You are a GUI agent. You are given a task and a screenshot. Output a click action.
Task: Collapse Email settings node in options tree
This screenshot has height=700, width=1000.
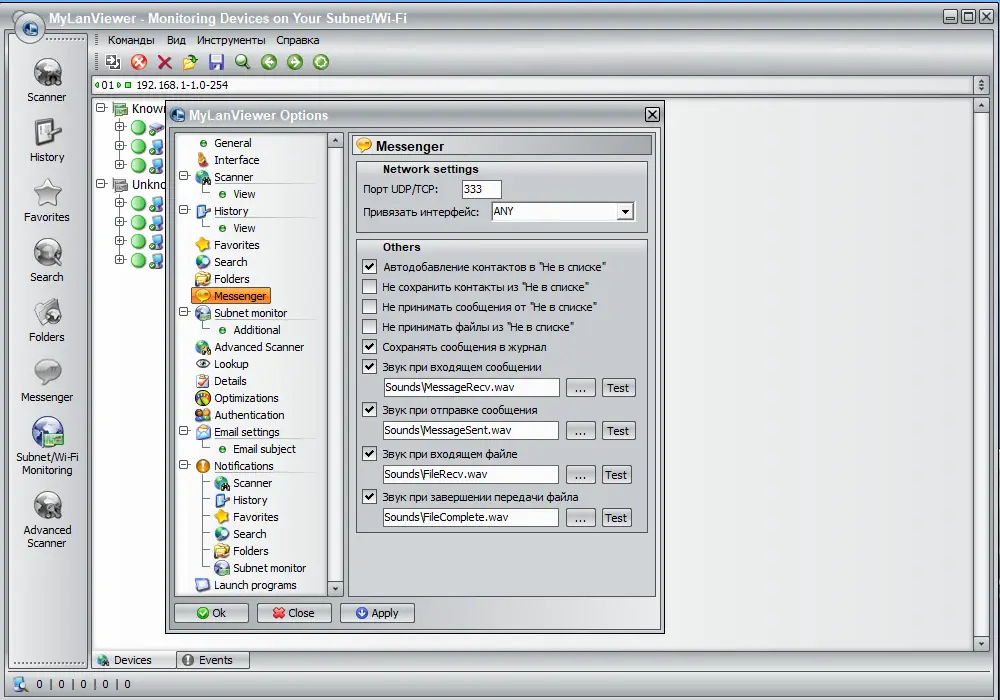[184, 431]
